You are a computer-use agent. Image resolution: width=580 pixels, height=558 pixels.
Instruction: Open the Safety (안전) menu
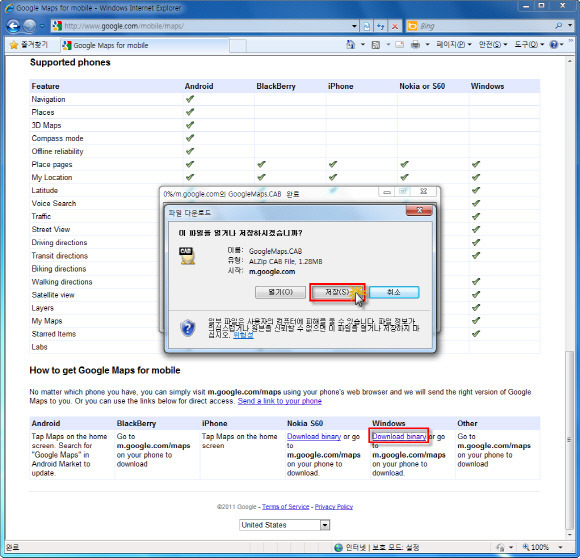(x=493, y=45)
